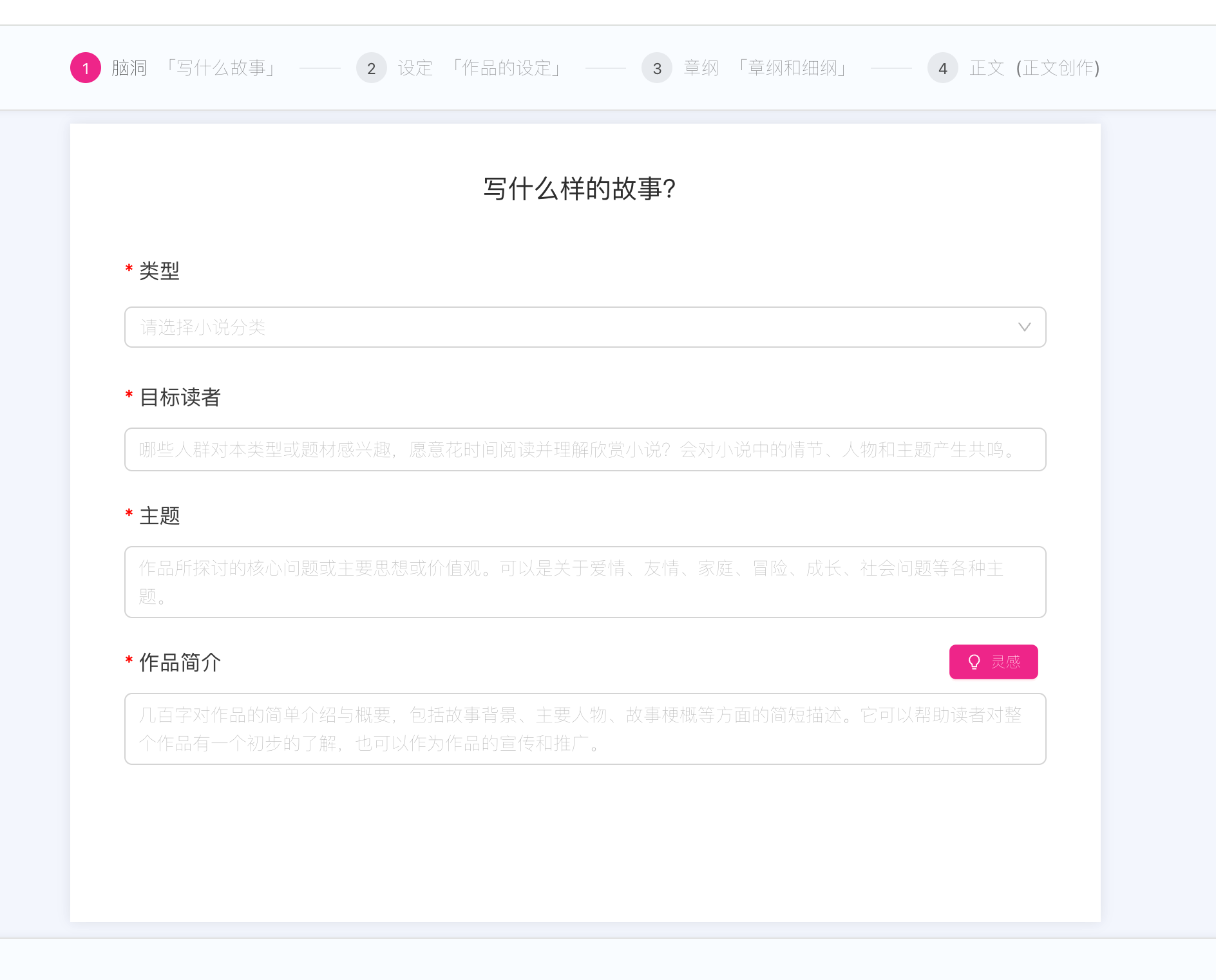Click the lightbulb icon on the 灵感 button
The image size is (1216, 980).
(974, 661)
